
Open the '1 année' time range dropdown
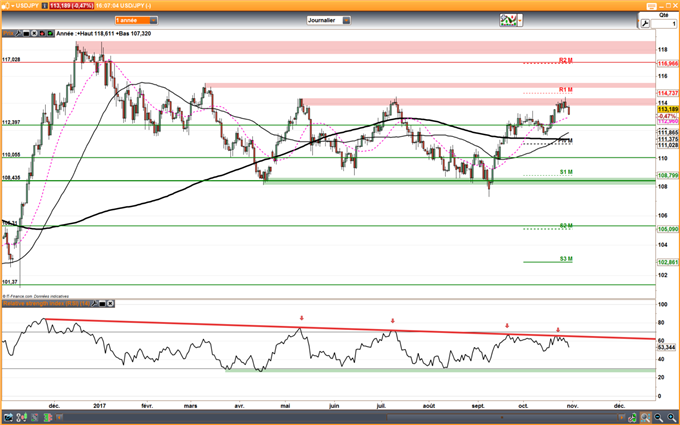coord(136,20)
